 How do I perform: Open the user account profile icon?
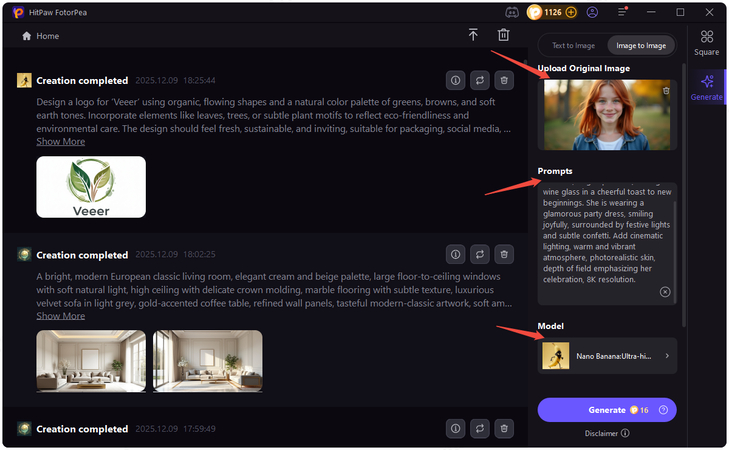pos(592,13)
